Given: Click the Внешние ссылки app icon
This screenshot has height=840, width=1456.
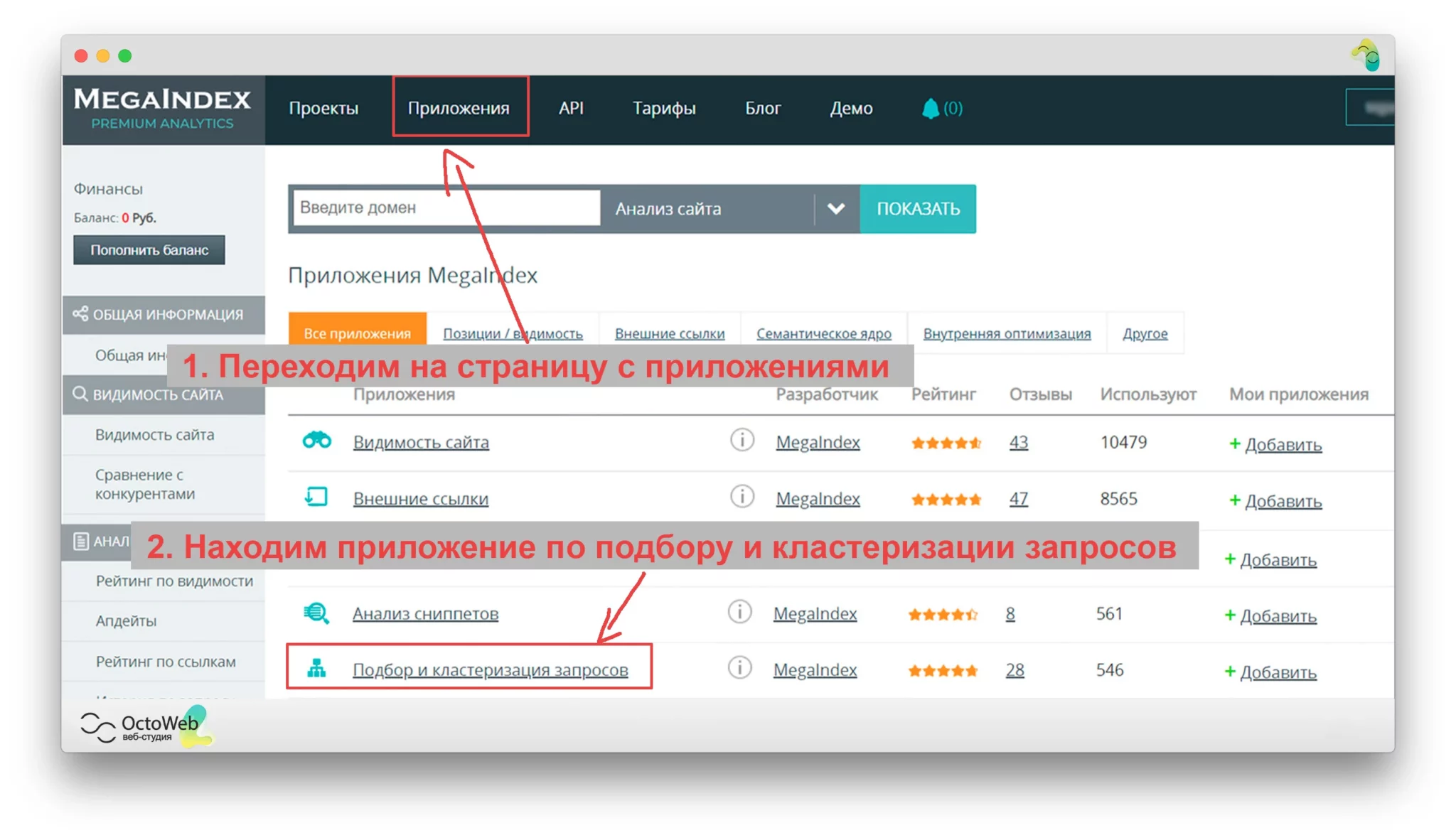Looking at the screenshot, I should tap(316, 497).
